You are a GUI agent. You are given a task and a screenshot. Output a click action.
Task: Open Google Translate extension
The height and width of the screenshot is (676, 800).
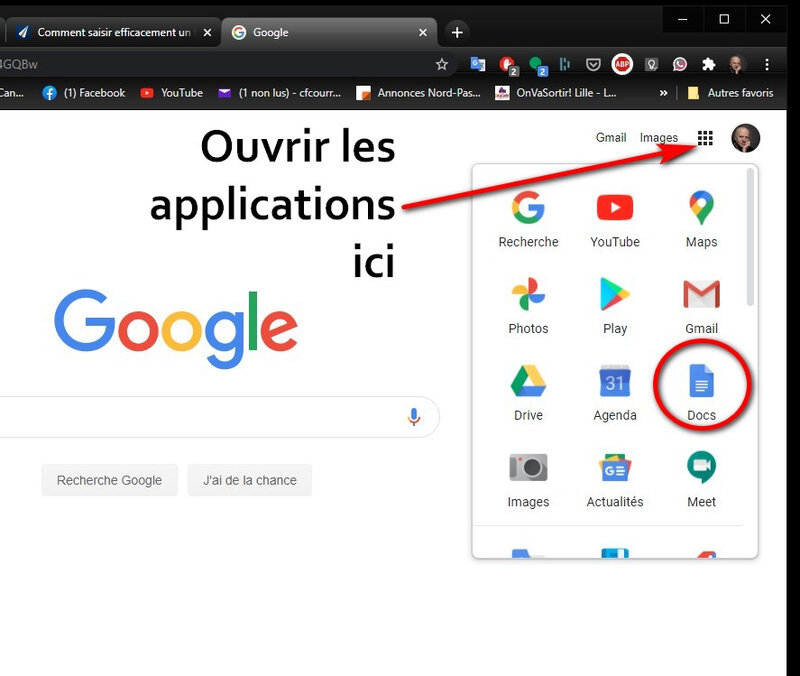pos(478,64)
